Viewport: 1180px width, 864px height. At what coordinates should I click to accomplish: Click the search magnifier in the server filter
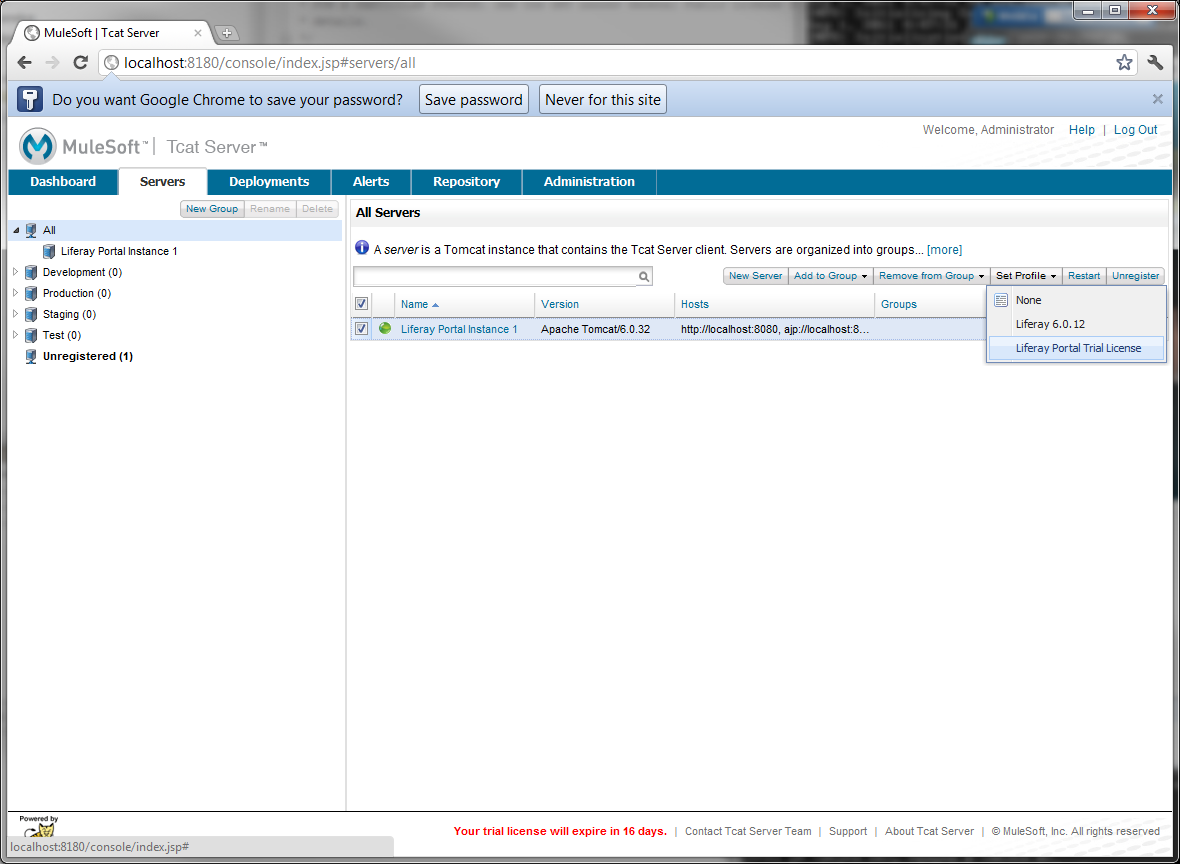click(644, 276)
